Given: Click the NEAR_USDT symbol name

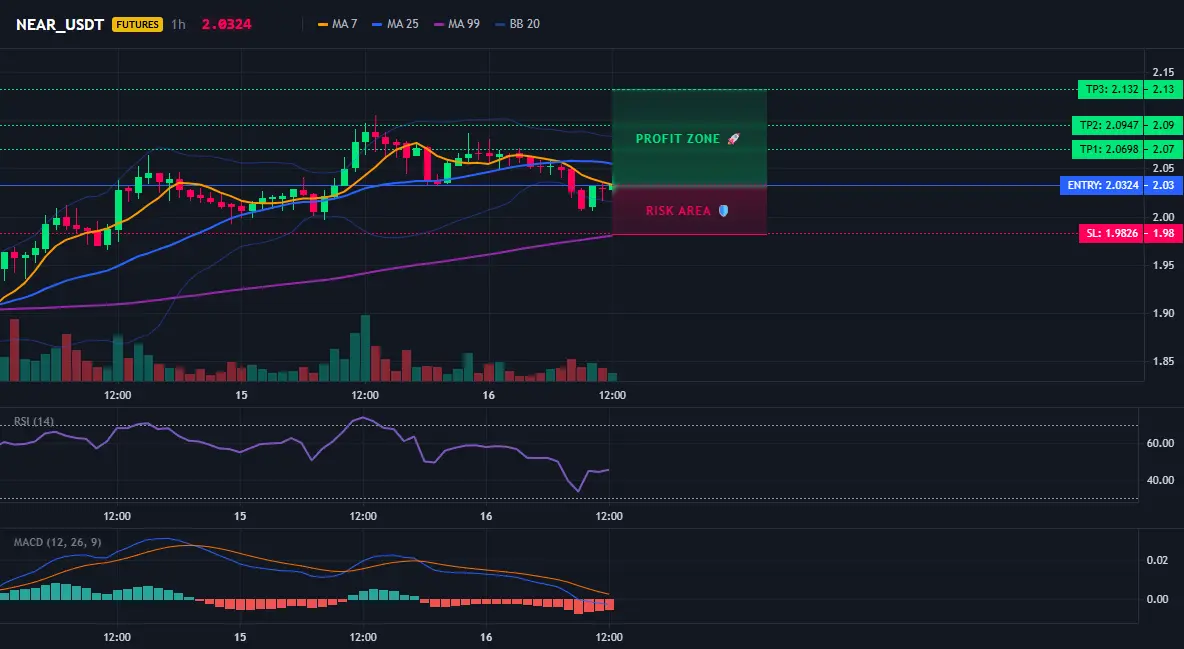Looking at the screenshot, I should pyautogui.click(x=60, y=24).
